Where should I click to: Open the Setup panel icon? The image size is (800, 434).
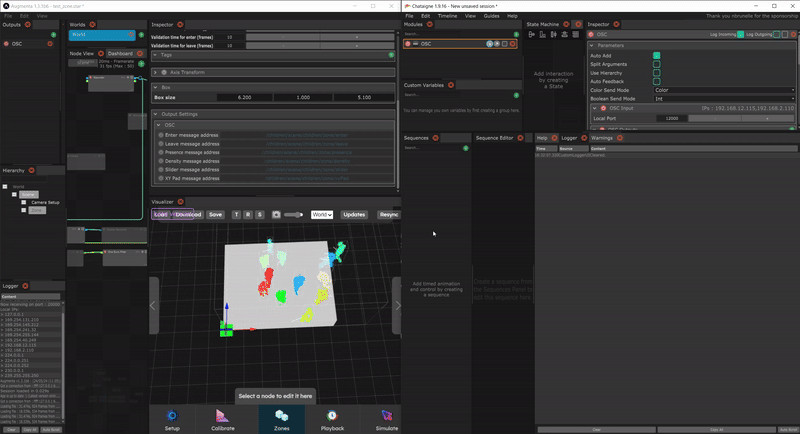click(x=172, y=417)
